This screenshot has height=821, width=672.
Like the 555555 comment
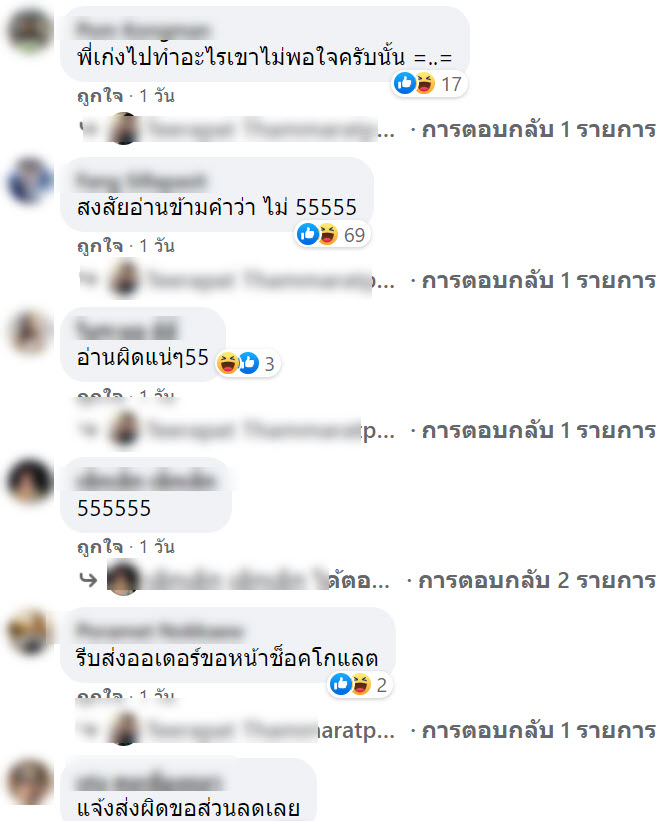coord(100,547)
